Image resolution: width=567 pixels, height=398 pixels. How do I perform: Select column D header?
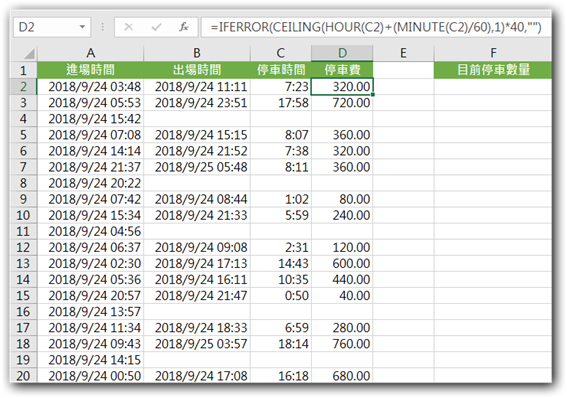pyautogui.click(x=342, y=53)
